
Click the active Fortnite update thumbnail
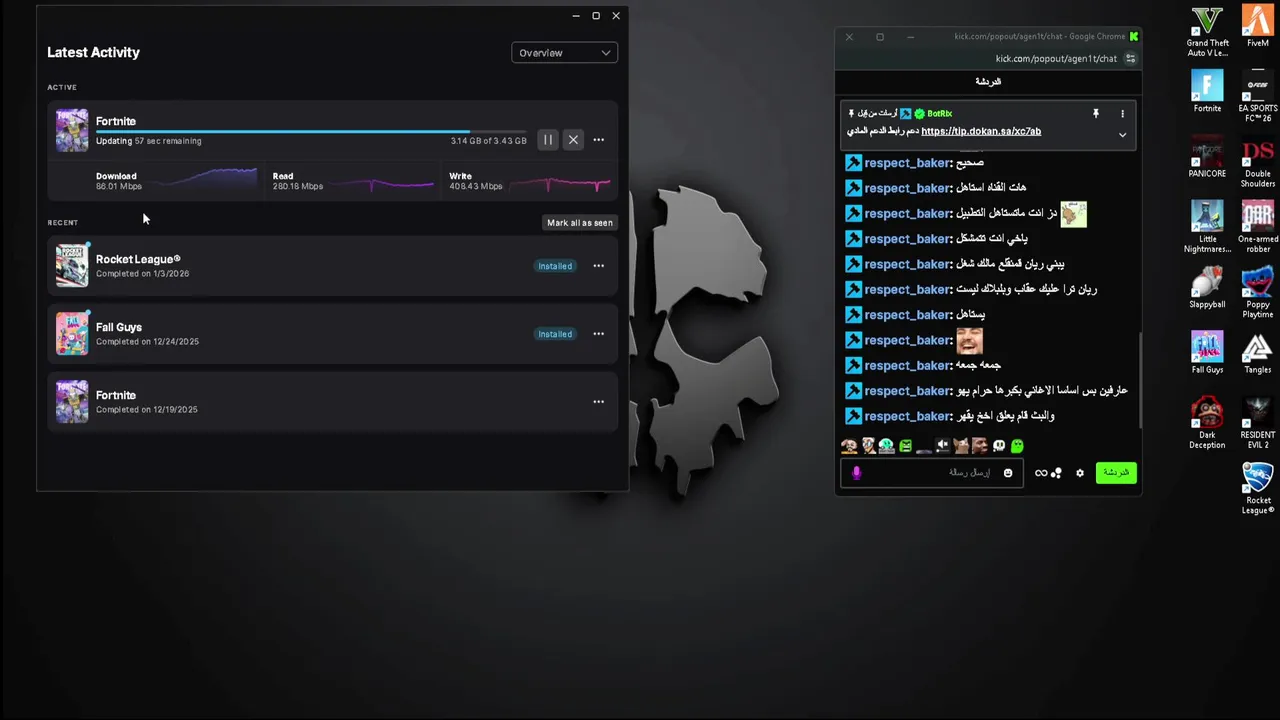[72, 130]
